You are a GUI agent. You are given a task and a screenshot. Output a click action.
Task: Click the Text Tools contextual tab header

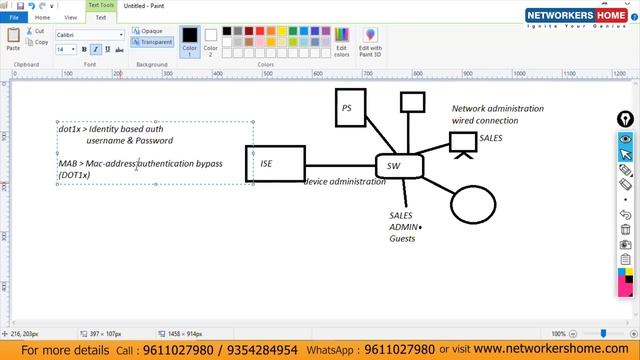[101, 5]
